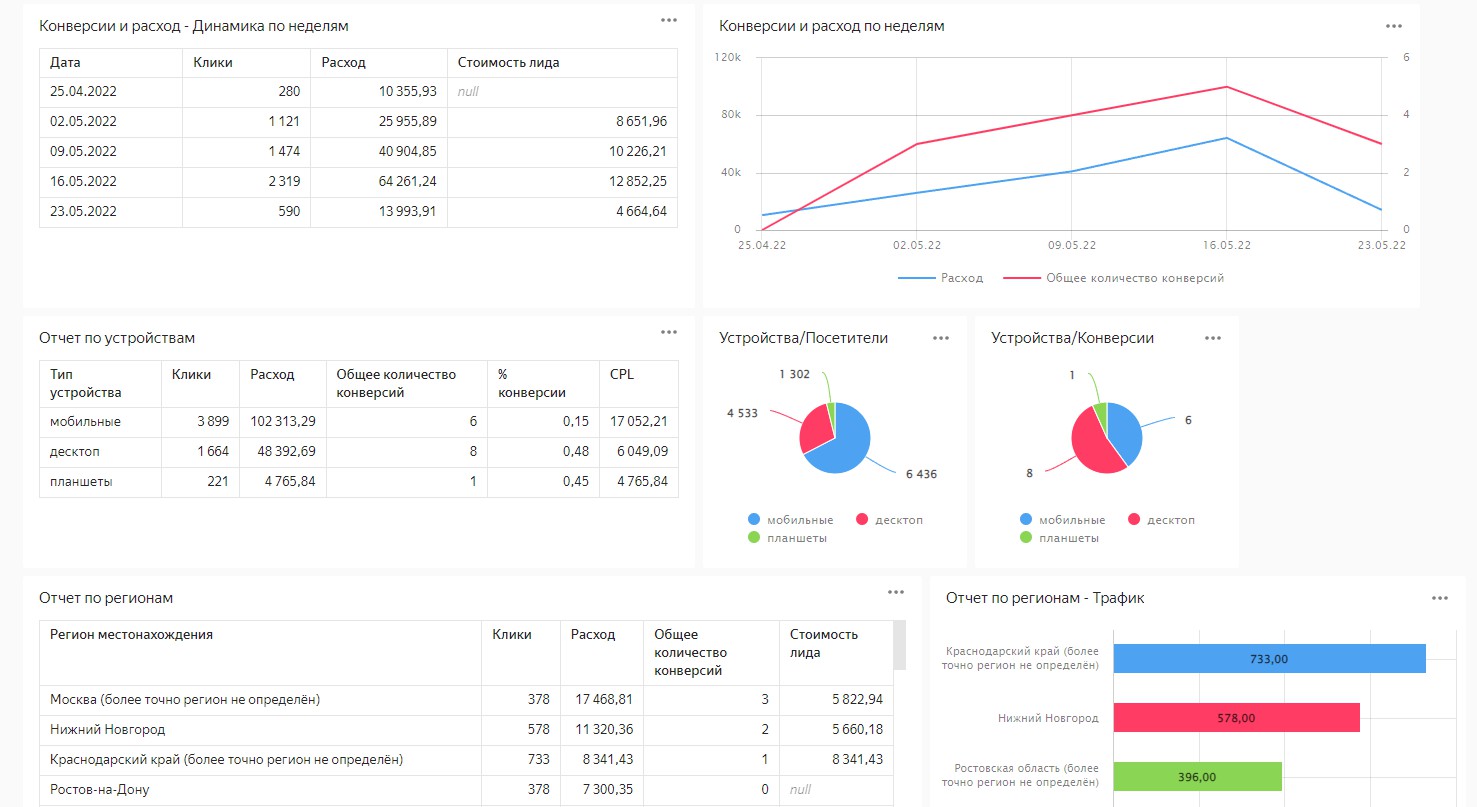Click the 2 319 clicks cell
Image resolution: width=1477 pixels, height=807 pixels.
(x=246, y=182)
